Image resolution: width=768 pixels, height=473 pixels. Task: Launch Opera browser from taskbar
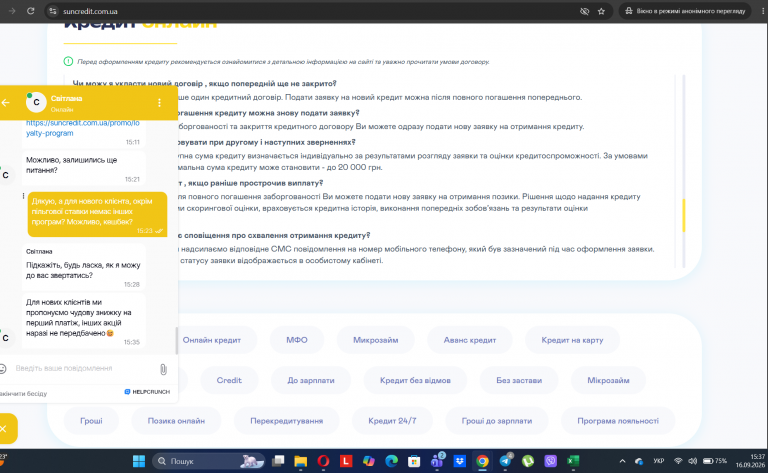pos(323,461)
